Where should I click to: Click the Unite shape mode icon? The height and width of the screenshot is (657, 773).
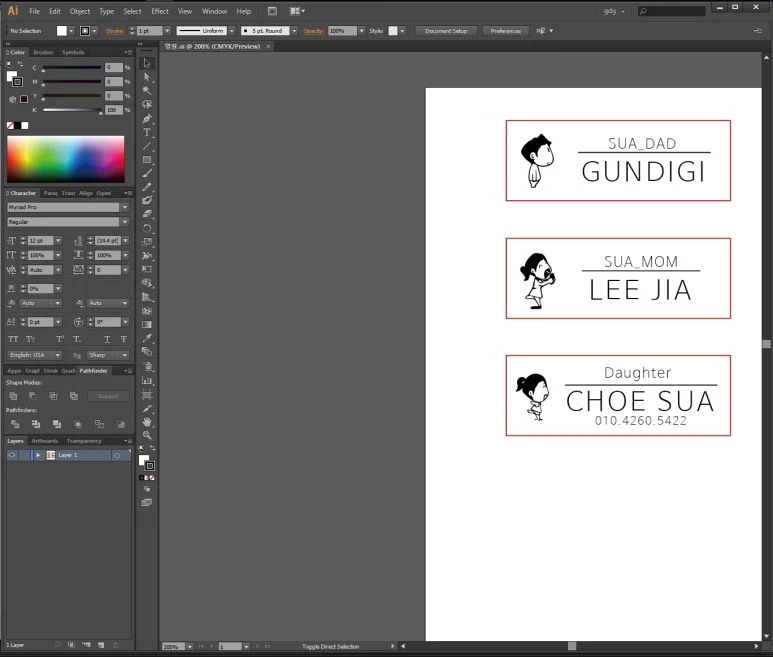(x=13, y=396)
